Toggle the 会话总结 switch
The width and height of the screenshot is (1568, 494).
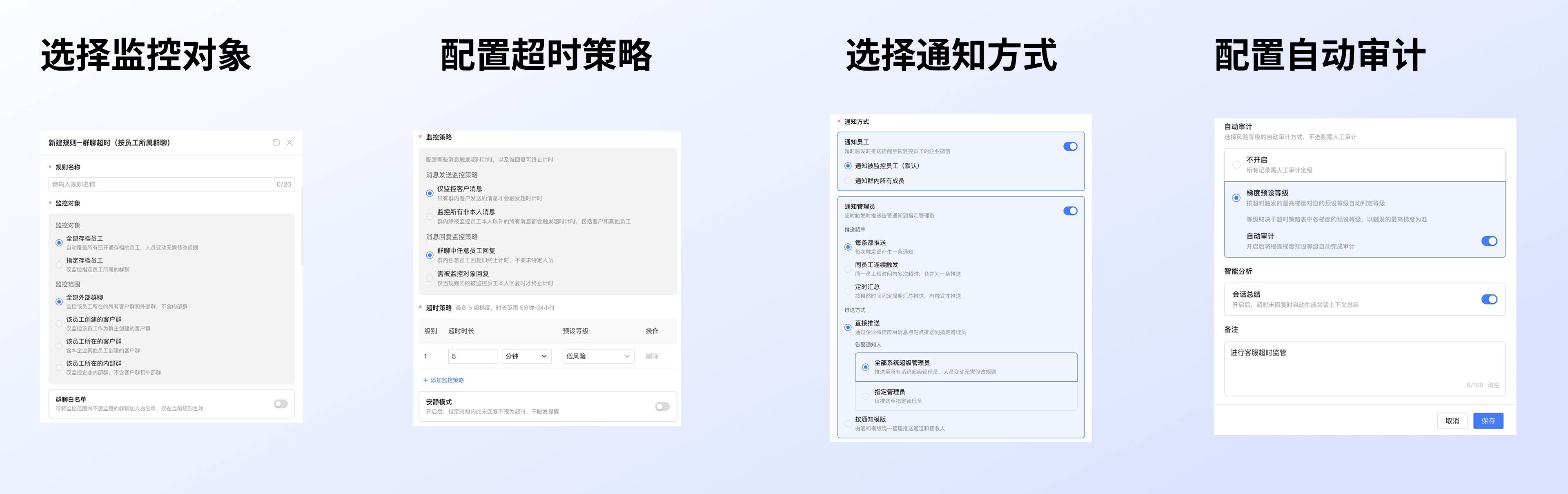click(1489, 299)
